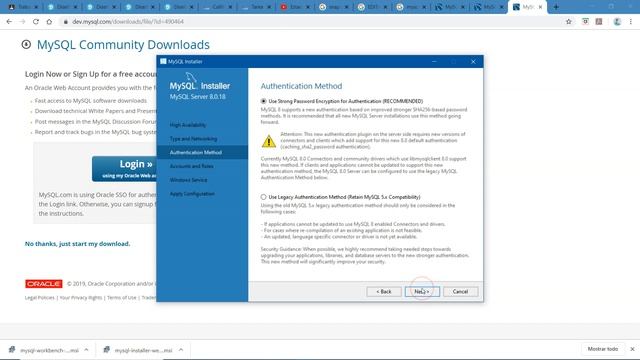This screenshot has height=360, width=640.
Task: Switch to the second-to-last MySQL tab
Action: [x=488, y=7]
